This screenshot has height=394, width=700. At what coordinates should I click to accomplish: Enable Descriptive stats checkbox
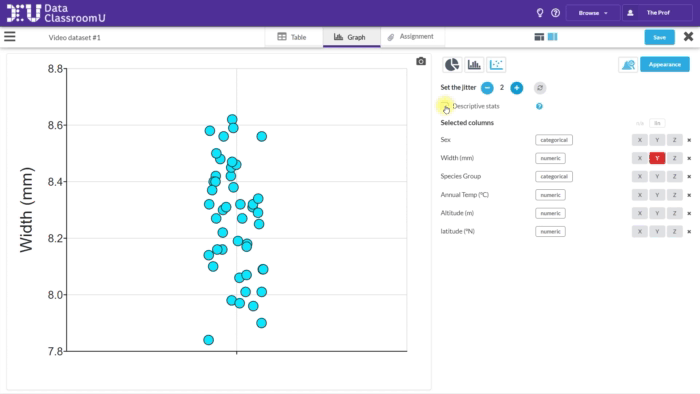point(445,106)
